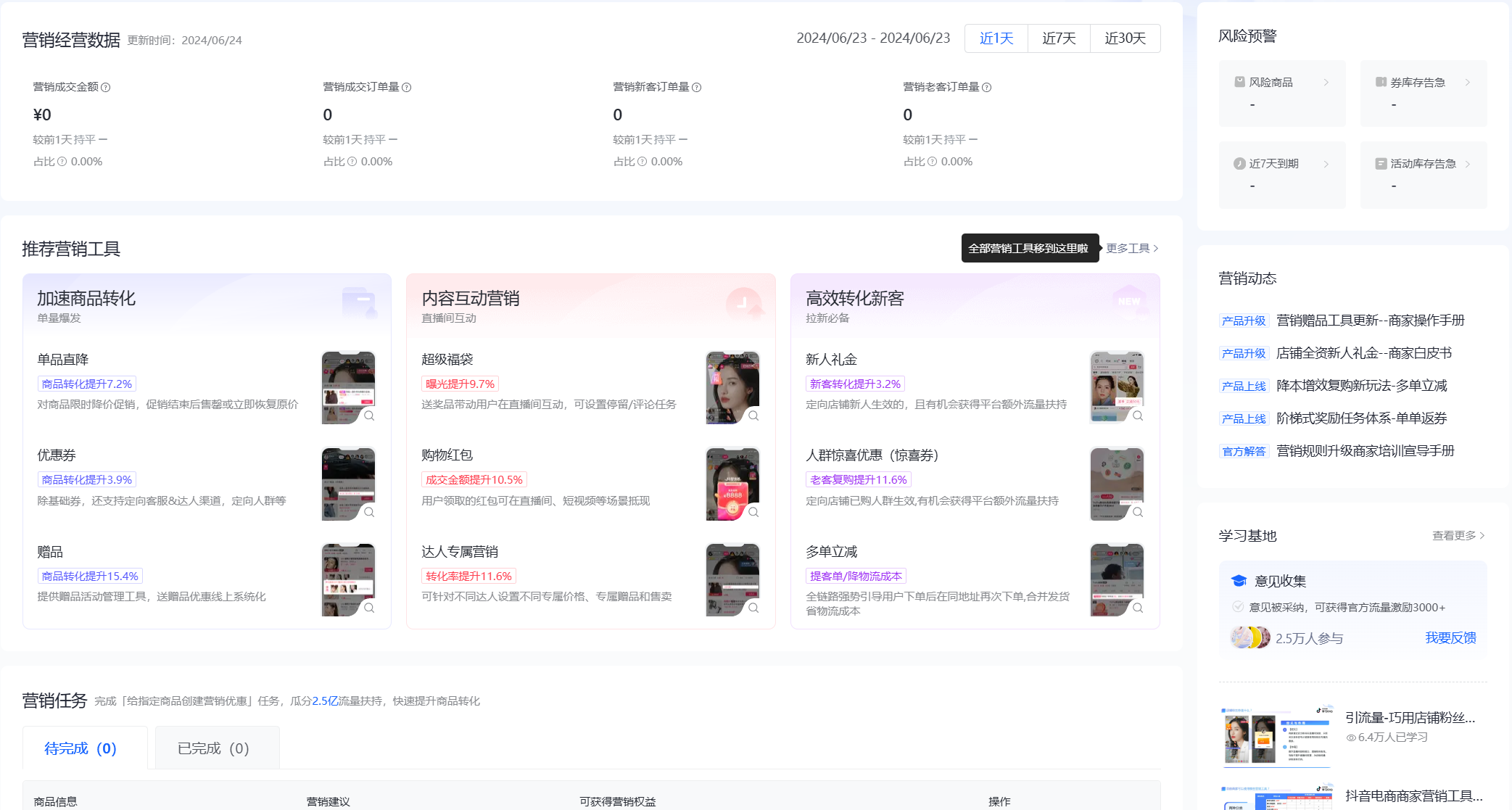Click info icon beside 营销新客订单量
Screen dimensions: 1512x810
[696, 88]
